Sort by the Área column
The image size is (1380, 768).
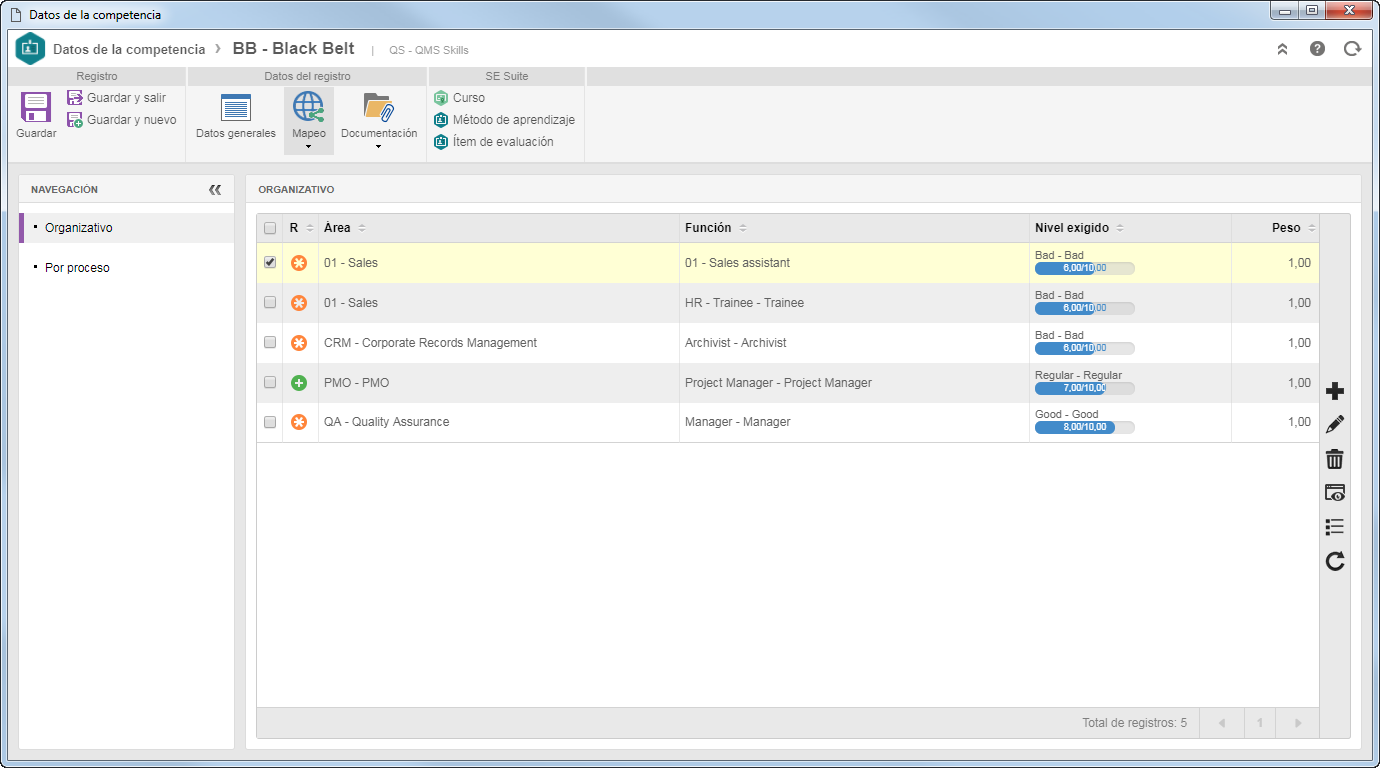point(499,228)
